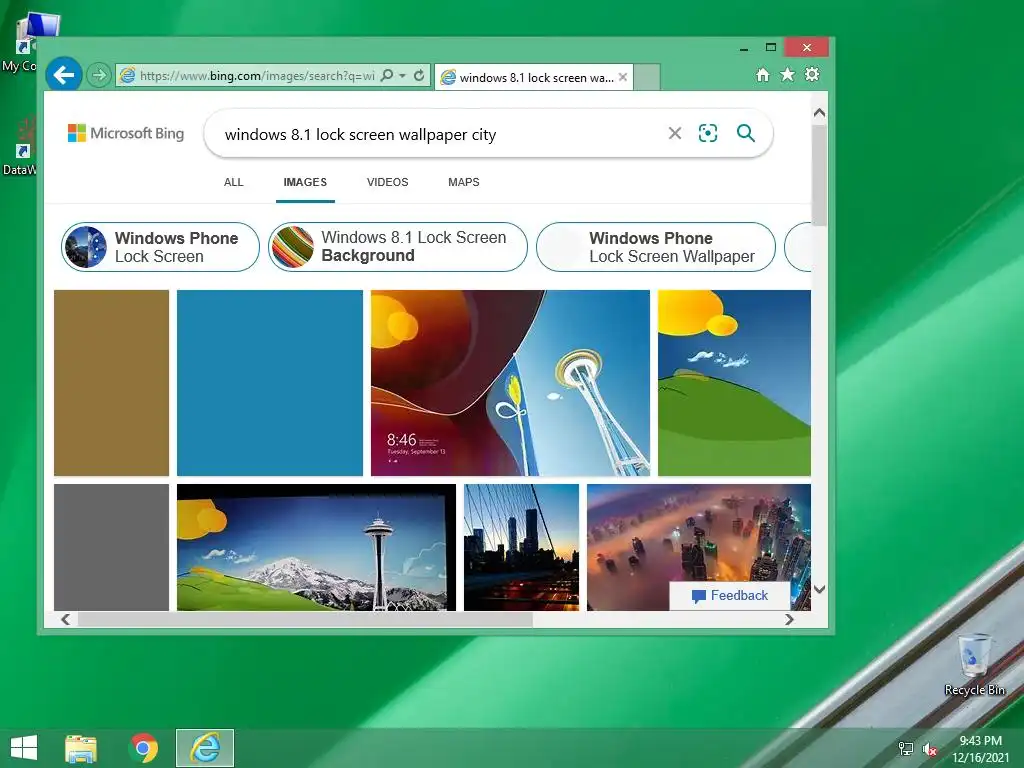The height and width of the screenshot is (768, 1024).
Task: Open the 8:46 lock screen Space Needle image
Action: 510,383
